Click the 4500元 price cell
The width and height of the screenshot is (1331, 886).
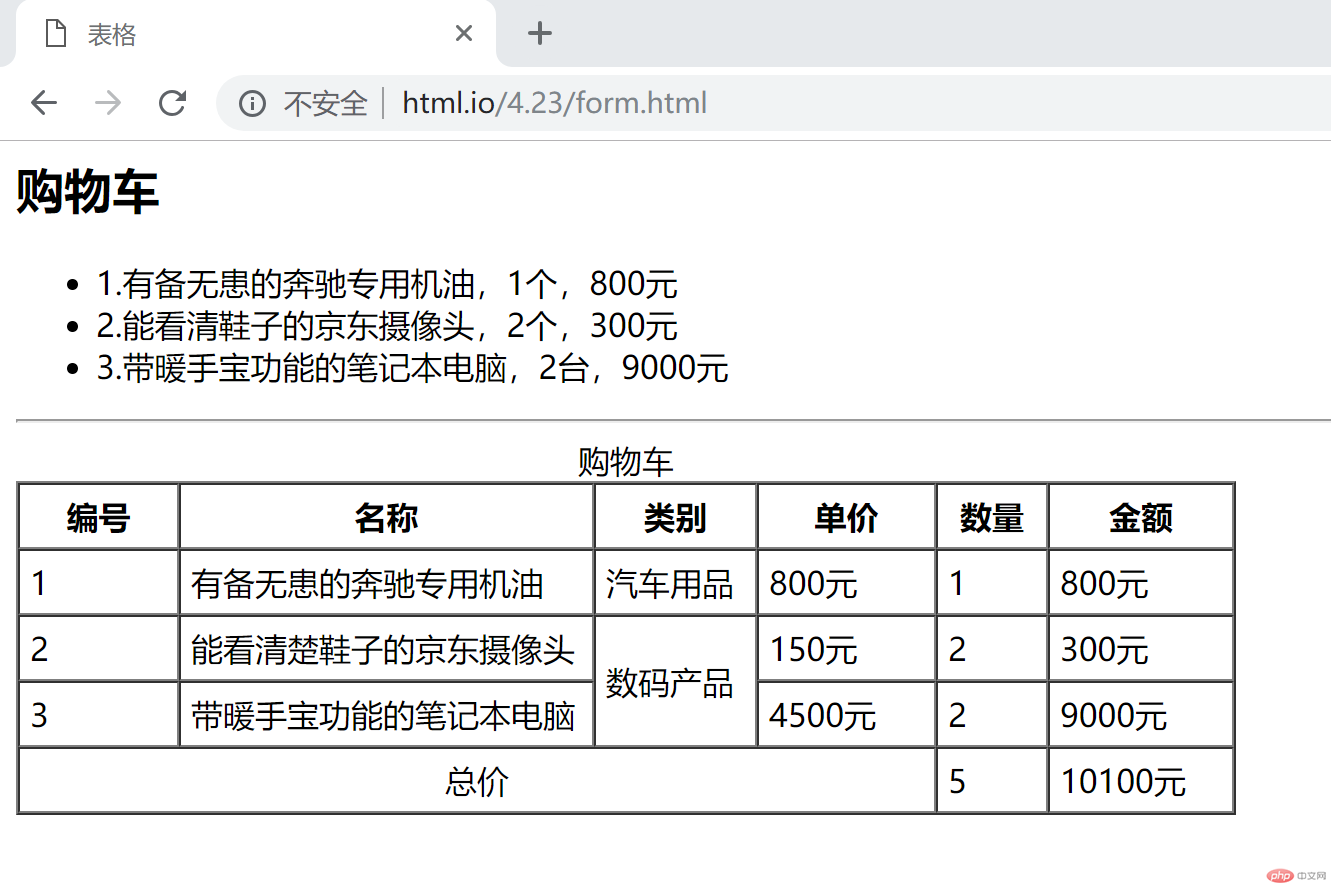[x=846, y=716]
